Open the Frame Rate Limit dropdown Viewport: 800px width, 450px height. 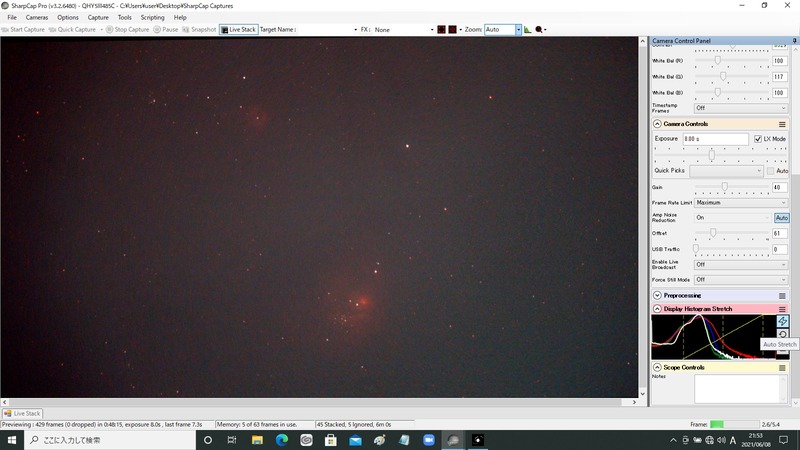tap(741, 203)
